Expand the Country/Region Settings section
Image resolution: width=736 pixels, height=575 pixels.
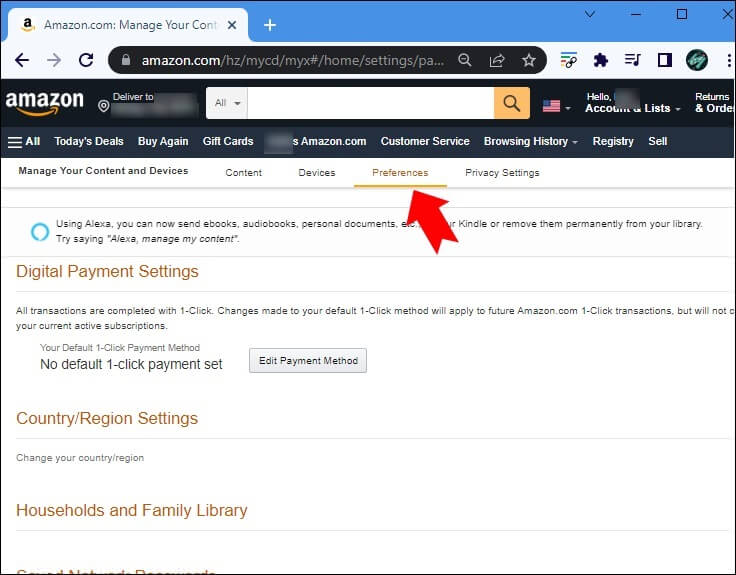coord(107,418)
